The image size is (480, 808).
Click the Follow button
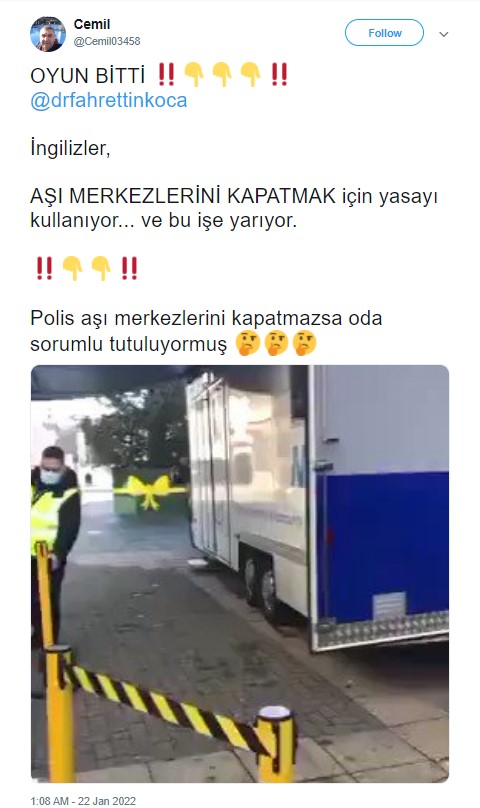(384, 33)
